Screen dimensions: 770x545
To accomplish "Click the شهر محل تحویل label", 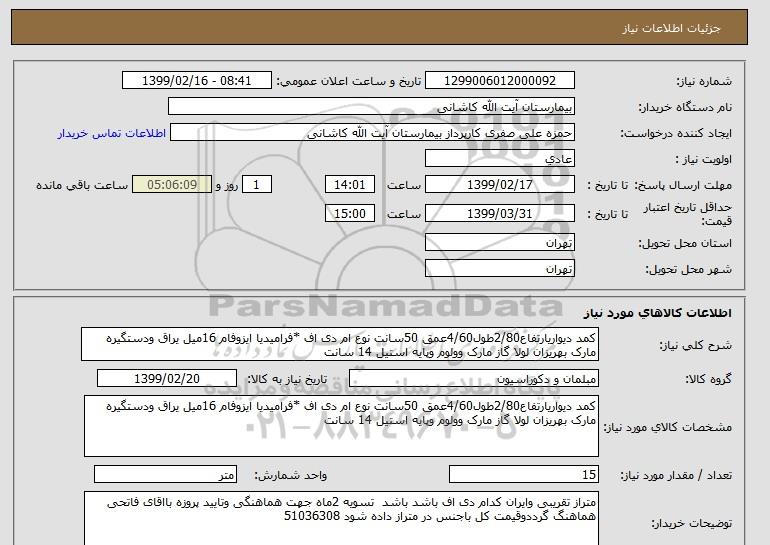I will 688,269.
